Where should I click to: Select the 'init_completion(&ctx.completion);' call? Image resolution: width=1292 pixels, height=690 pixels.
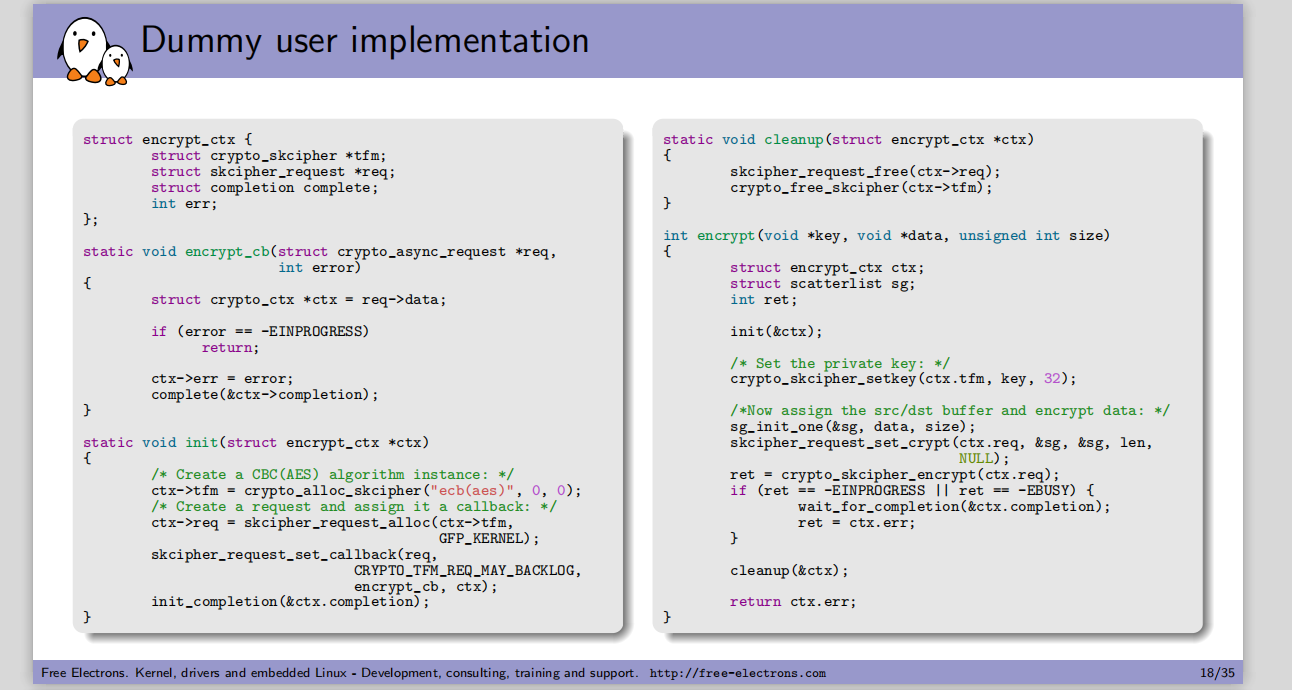tap(290, 603)
